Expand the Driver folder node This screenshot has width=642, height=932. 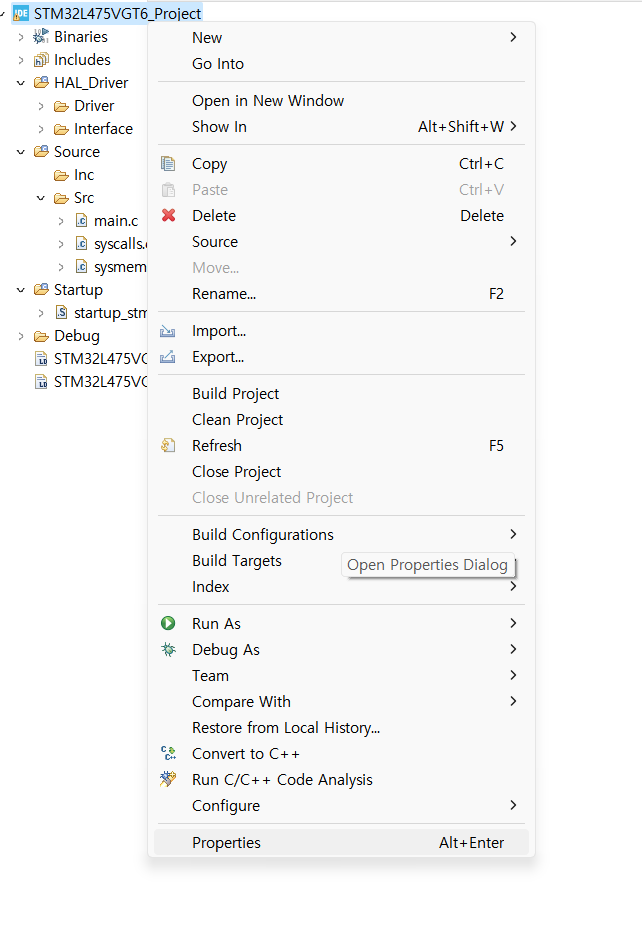click(41, 106)
